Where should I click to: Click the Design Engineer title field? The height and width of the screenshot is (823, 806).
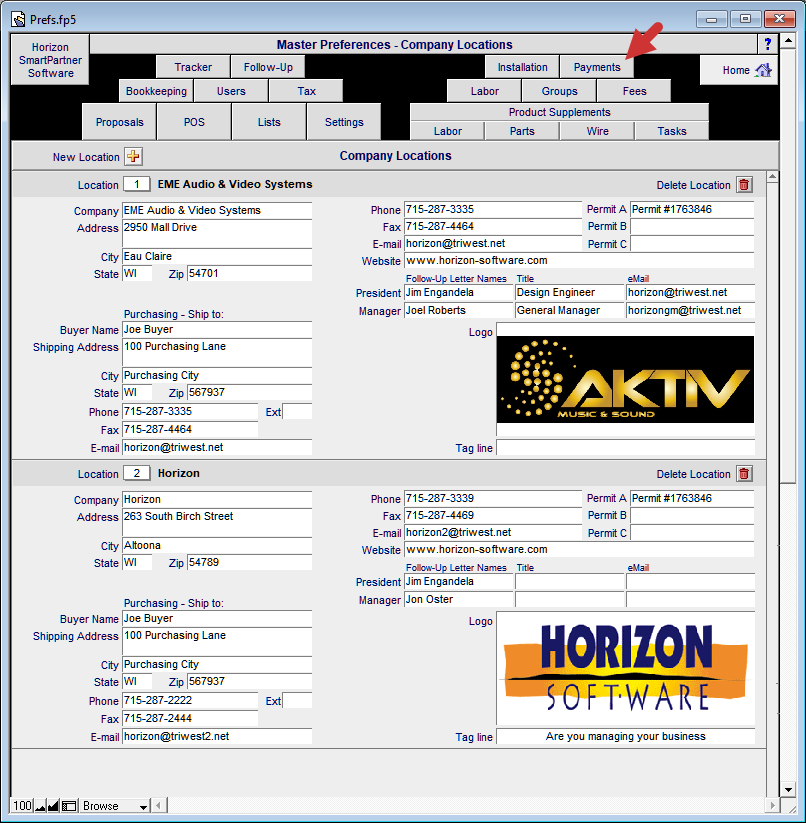point(569,292)
